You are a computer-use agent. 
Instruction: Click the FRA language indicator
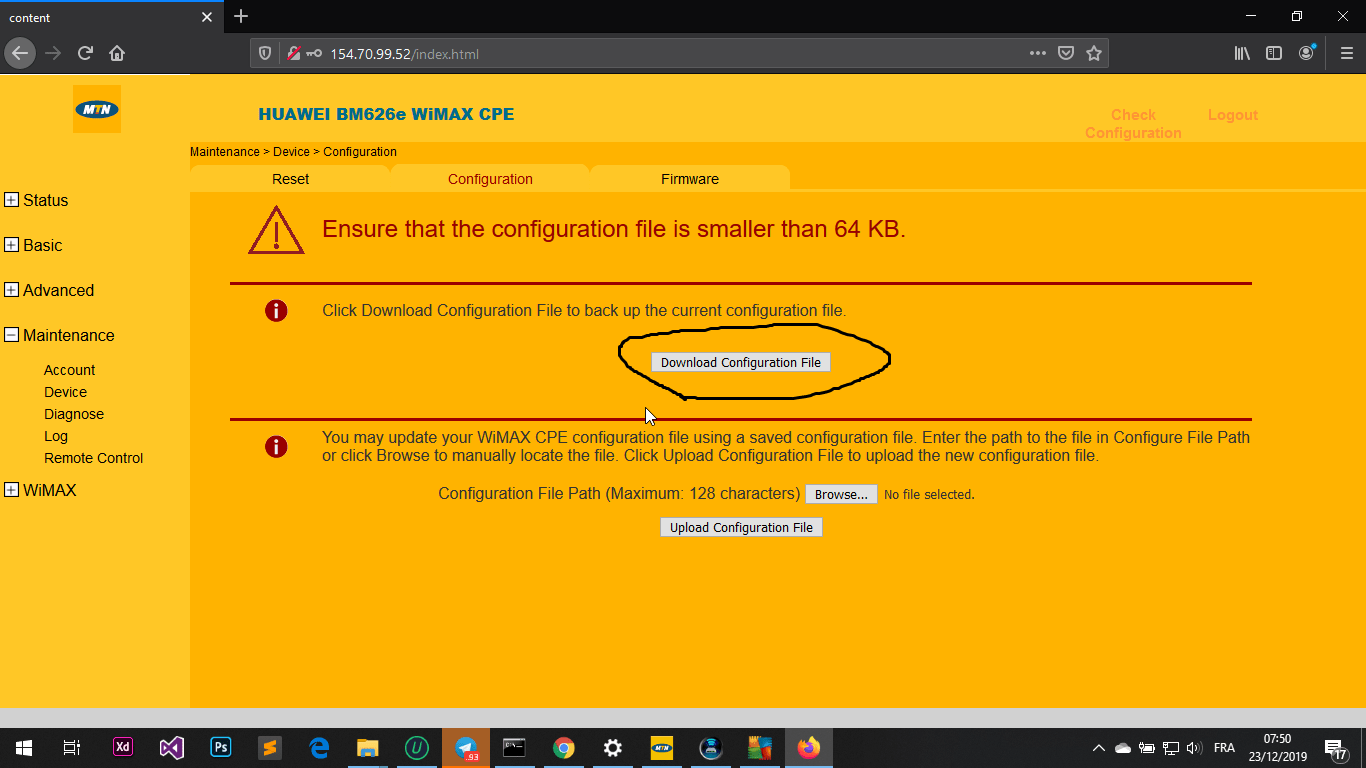(1224, 748)
